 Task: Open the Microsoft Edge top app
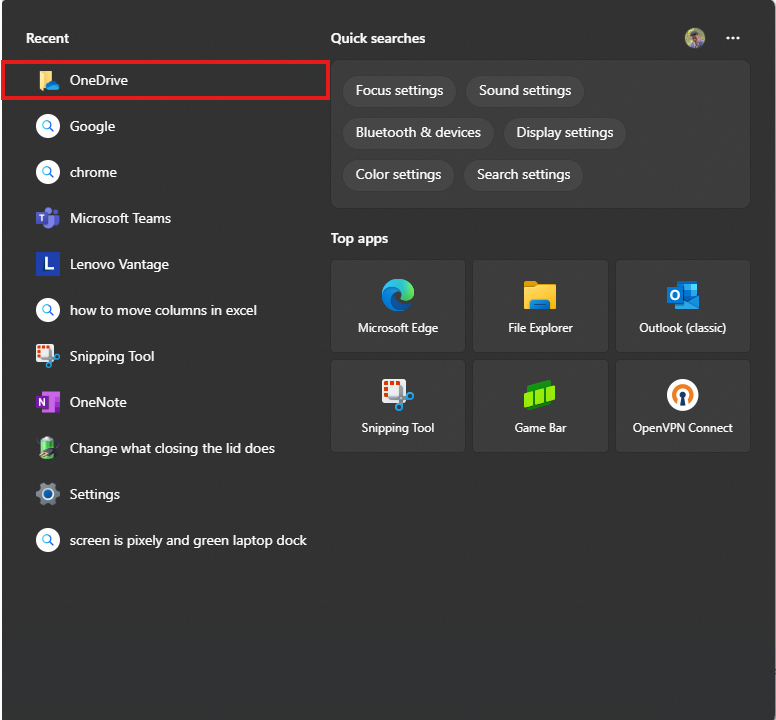click(398, 306)
